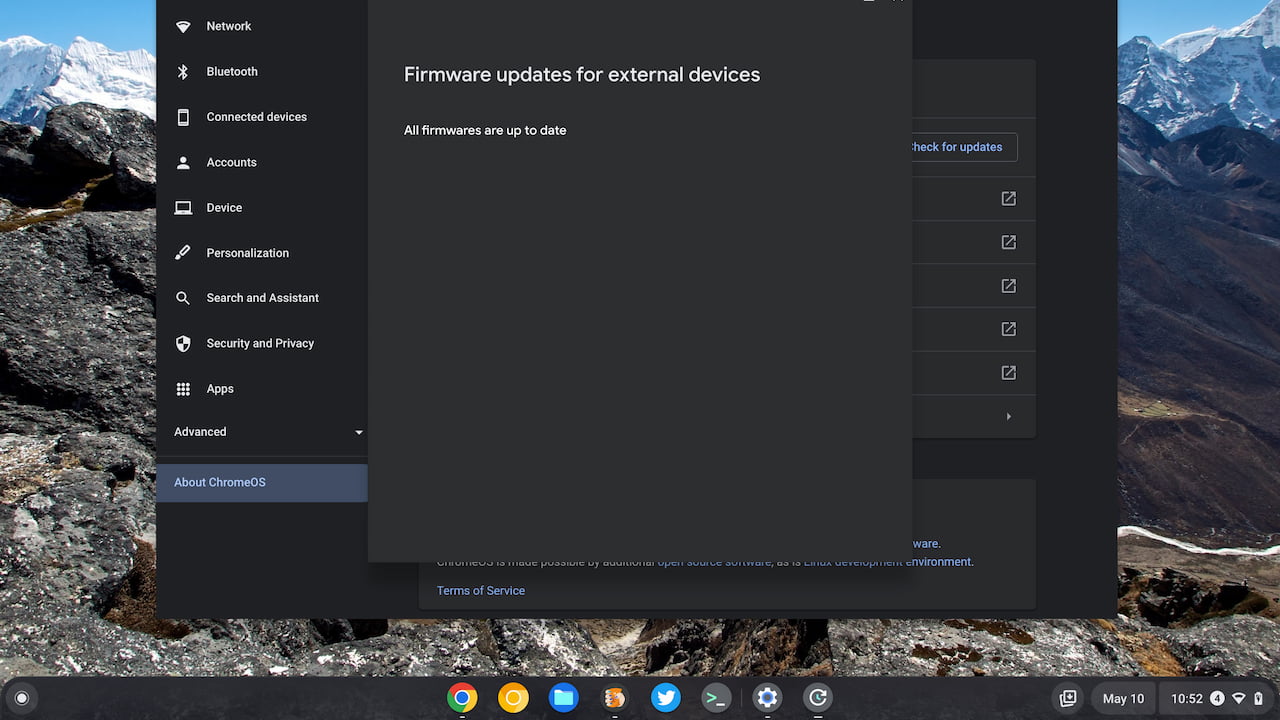Expand the row with the right chevron arrow

tap(1008, 416)
